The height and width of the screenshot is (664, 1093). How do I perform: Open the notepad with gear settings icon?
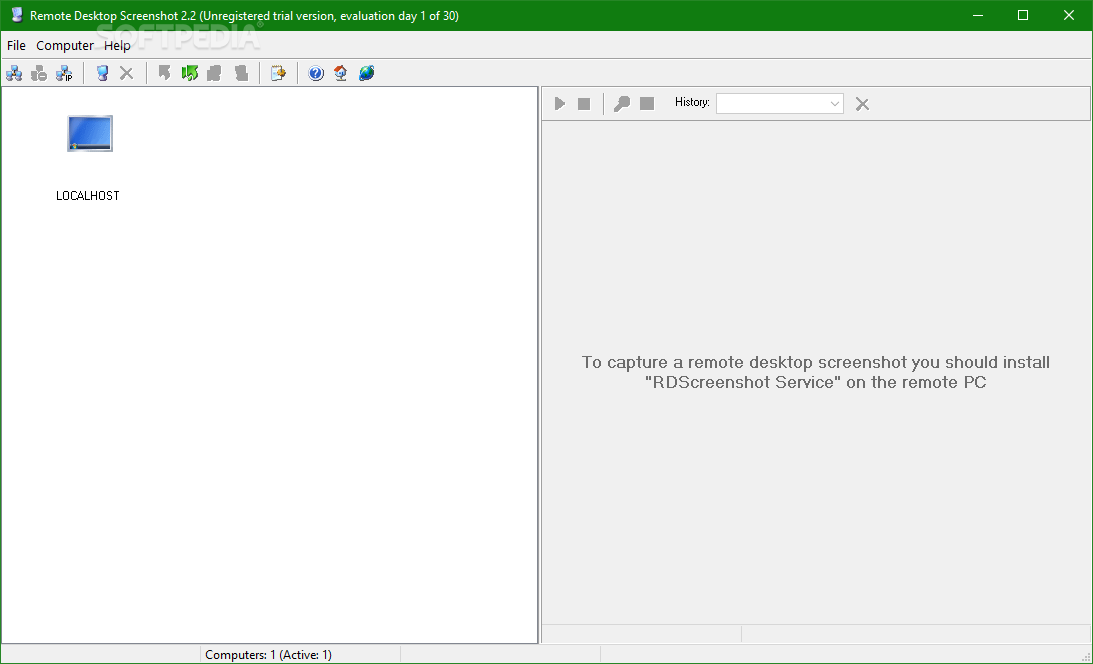278,73
